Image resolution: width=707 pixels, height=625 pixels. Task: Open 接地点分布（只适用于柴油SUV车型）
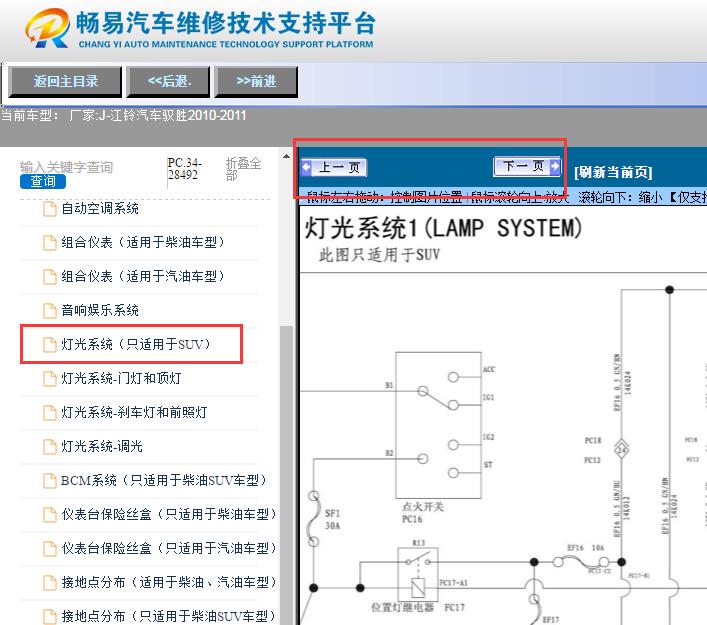point(169,616)
